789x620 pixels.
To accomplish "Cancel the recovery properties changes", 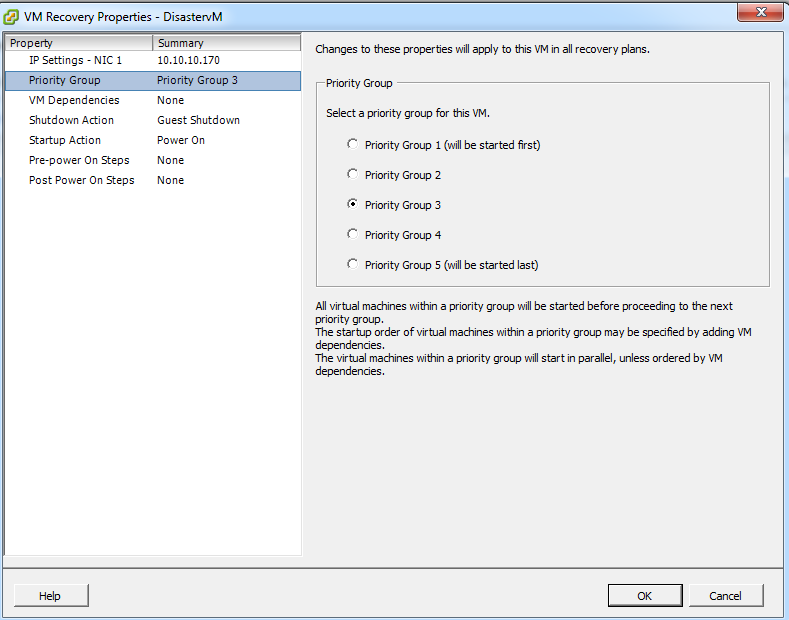I will [725, 596].
